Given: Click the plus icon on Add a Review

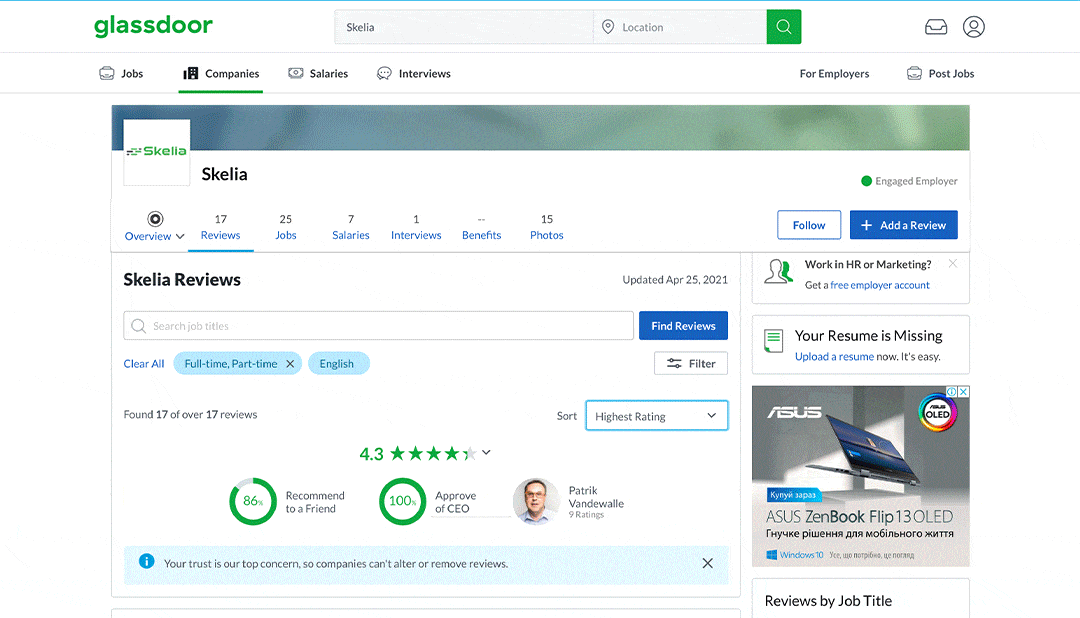Looking at the screenshot, I should tap(866, 225).
